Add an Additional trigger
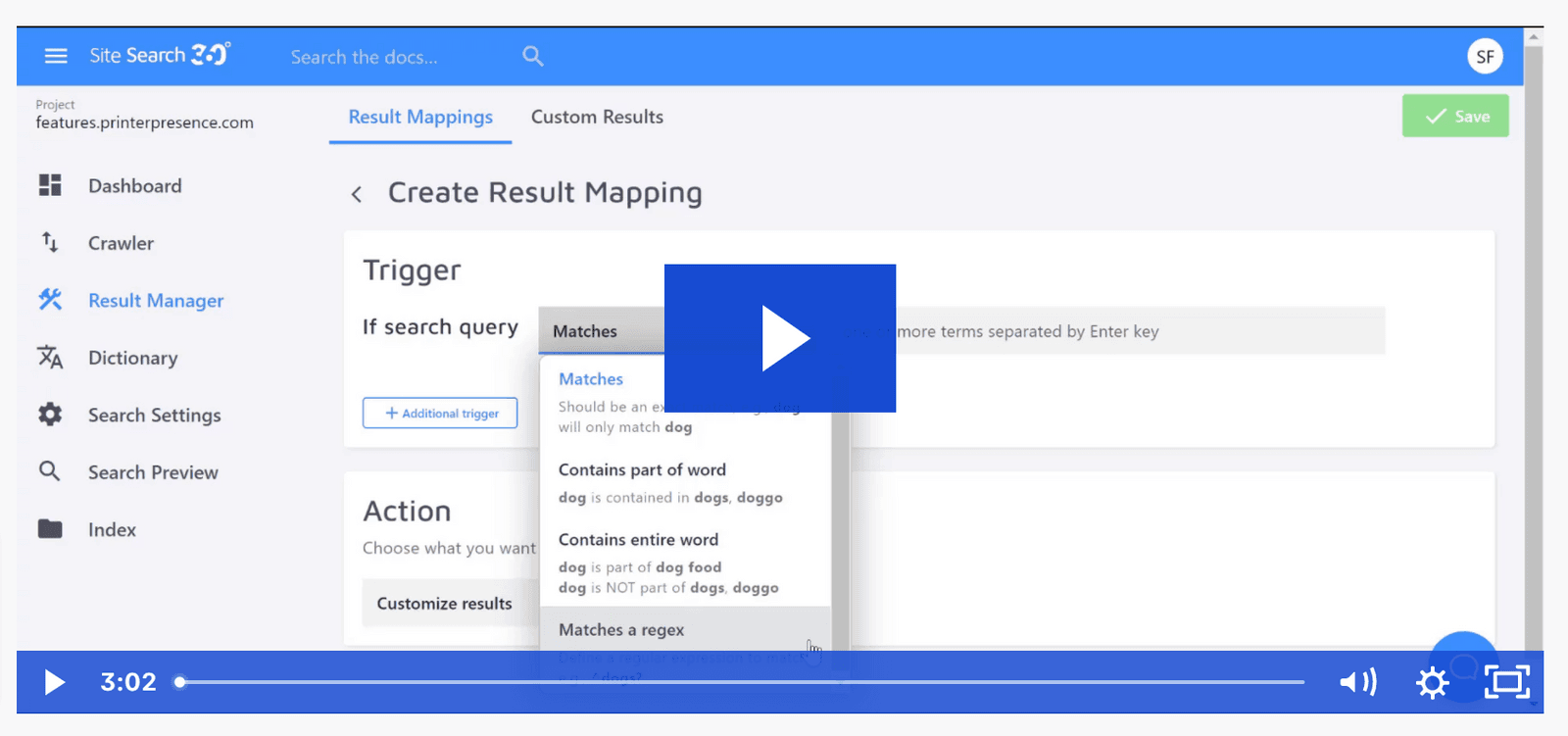Viewport: 1568px width, 736px height. pyautogui.click(x=440, y=413)
